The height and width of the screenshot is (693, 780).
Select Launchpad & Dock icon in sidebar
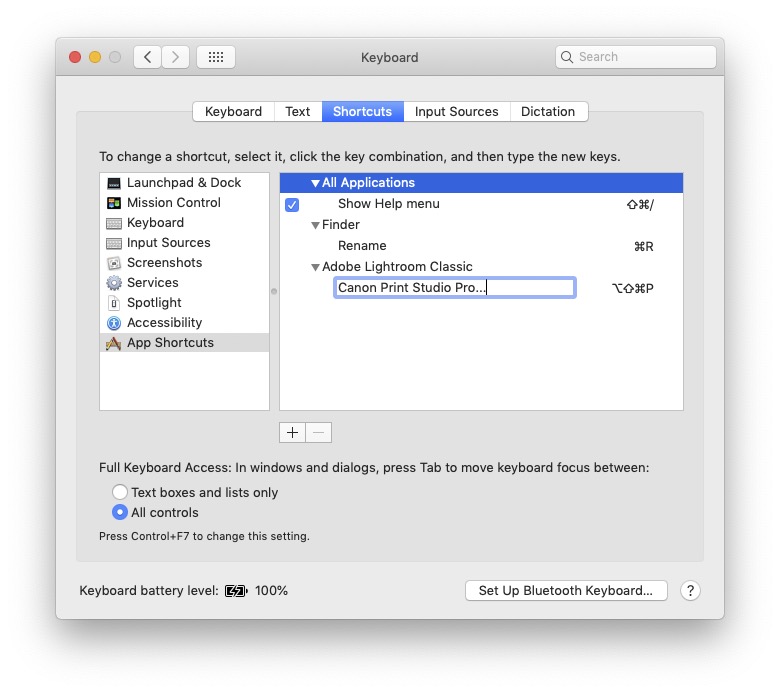click(x=114, y=183)
